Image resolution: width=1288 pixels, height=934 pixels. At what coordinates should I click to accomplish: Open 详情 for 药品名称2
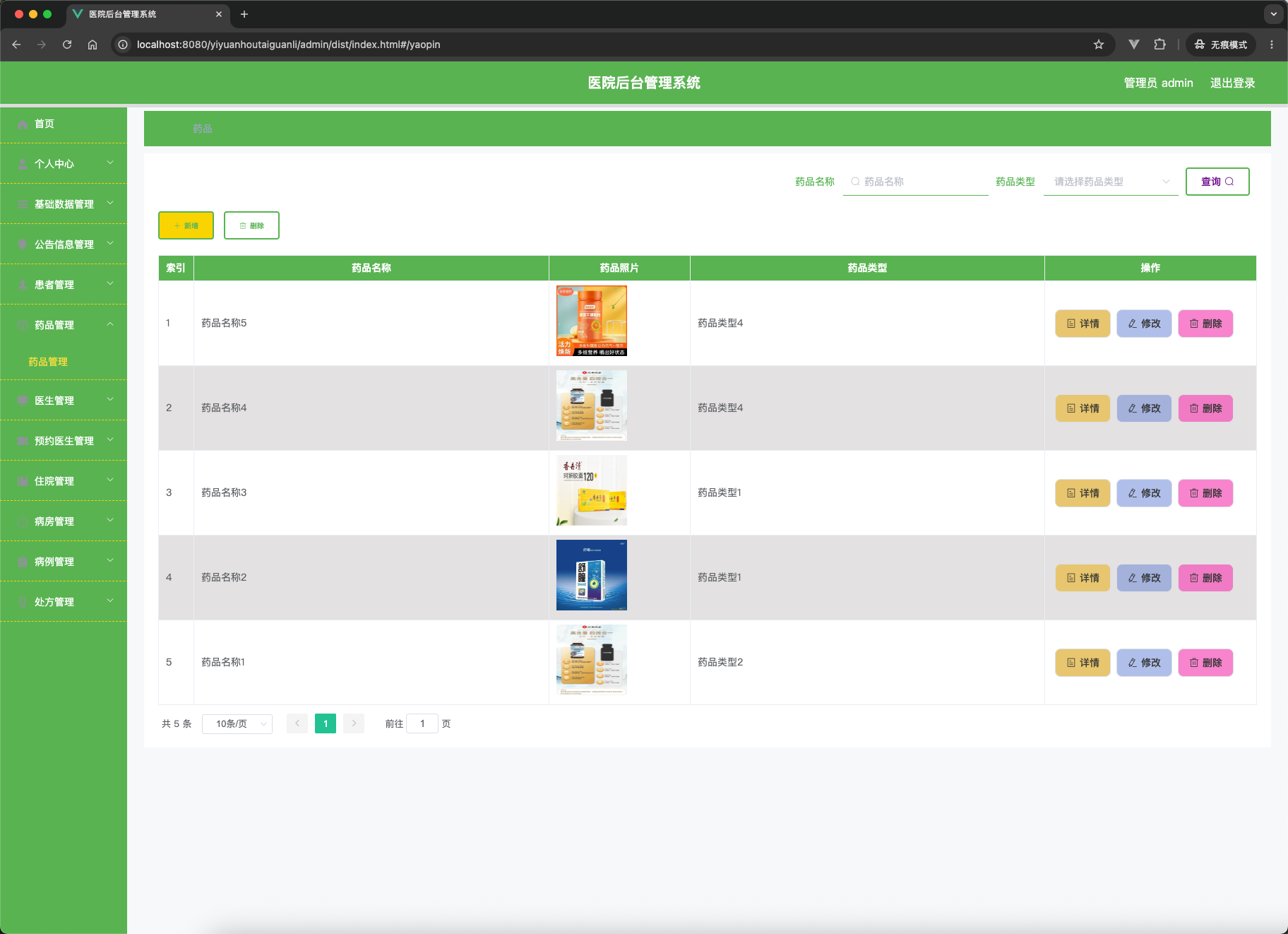(x=1083, y=578)
